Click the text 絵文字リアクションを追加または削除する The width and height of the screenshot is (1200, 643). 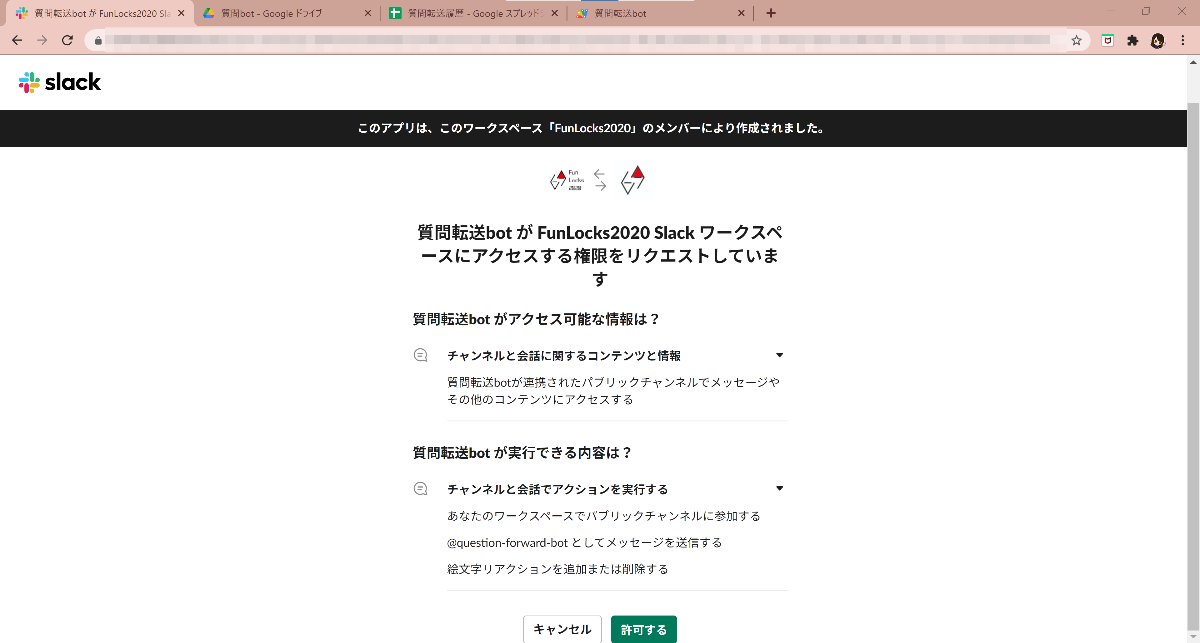tap(558, 569)
